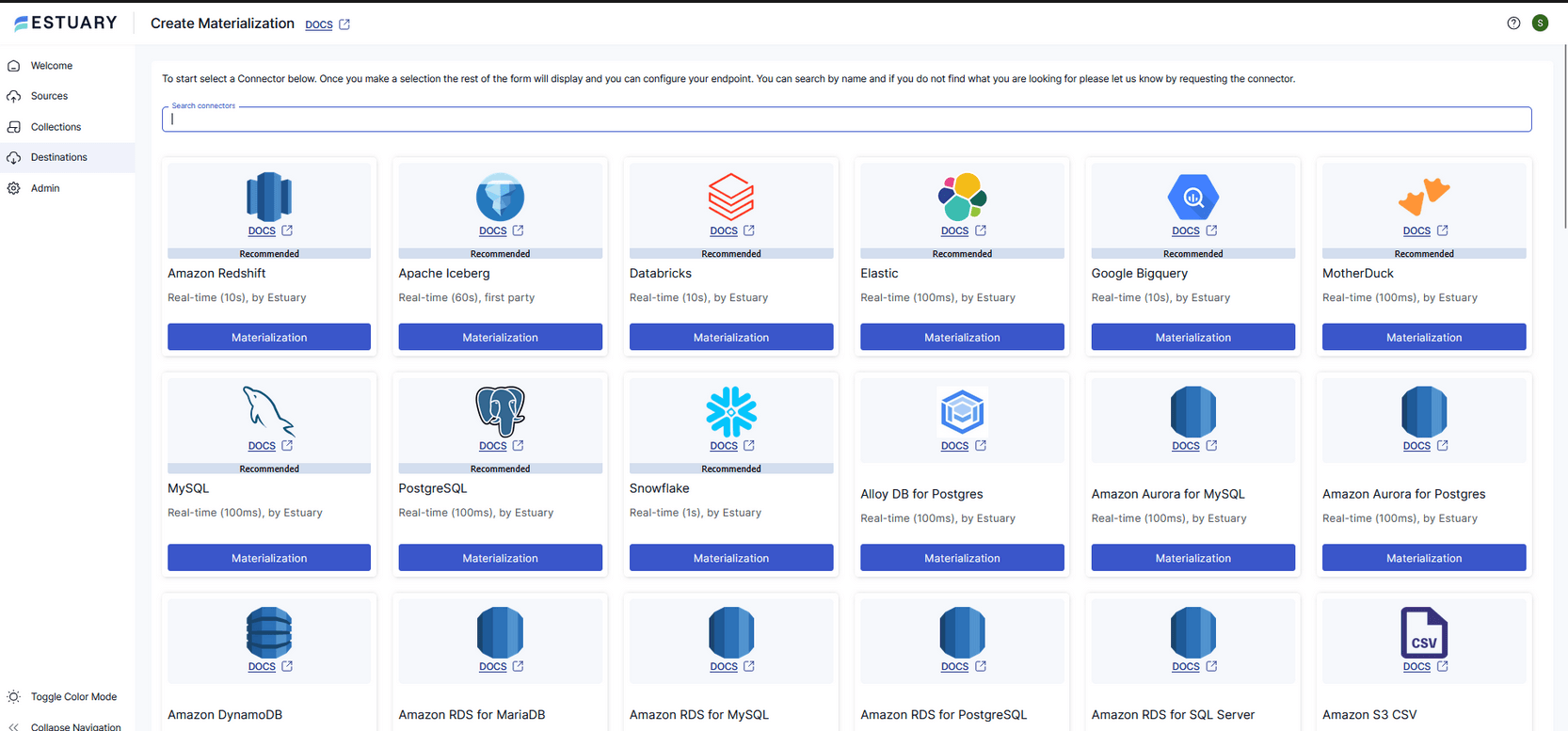This screenshot has height=731, width=1568.
Task: Click the Elastic connector name text
Action: pyautogui.click(x=879, y=273)
